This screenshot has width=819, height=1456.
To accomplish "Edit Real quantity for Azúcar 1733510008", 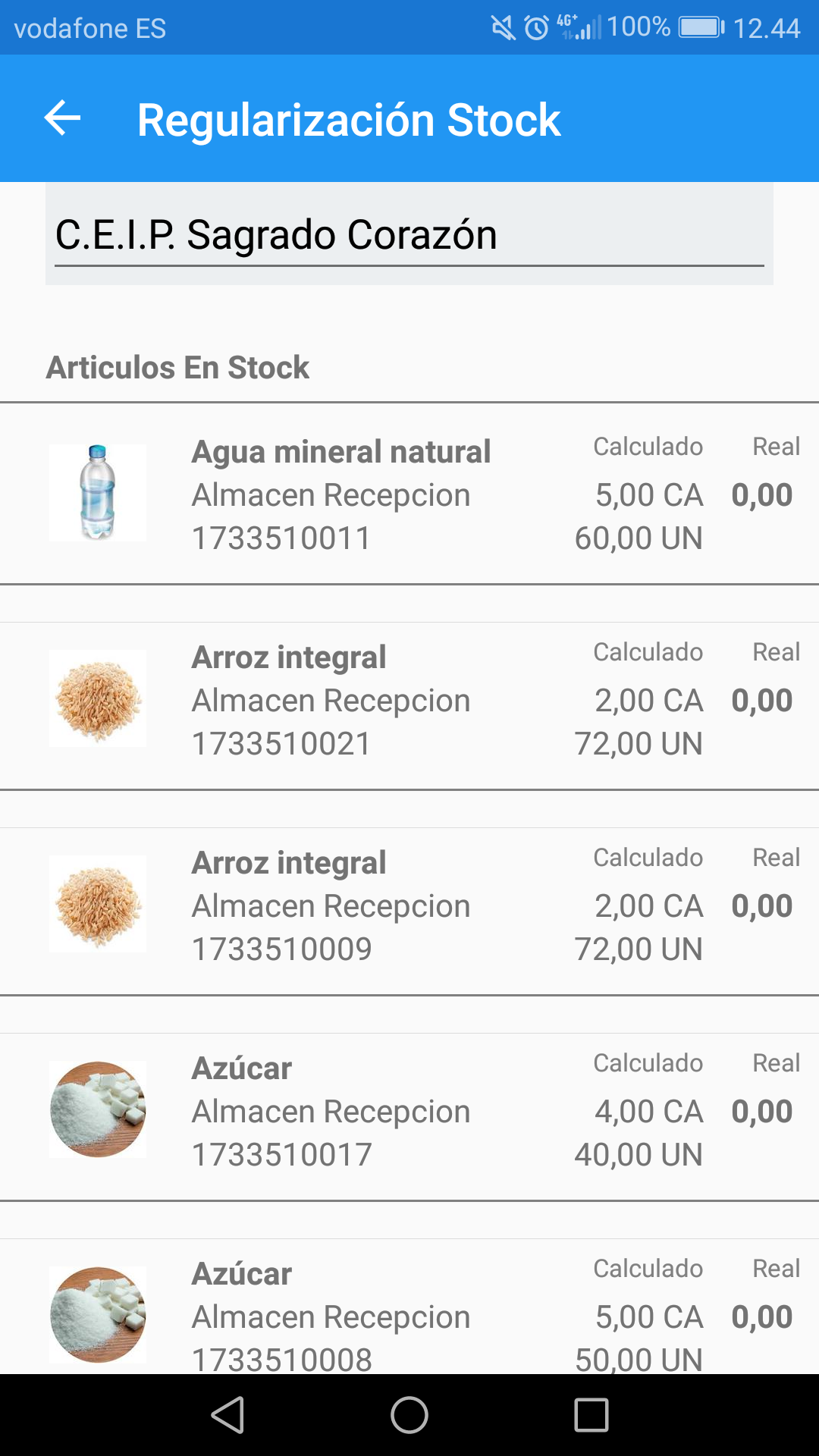I will coord(761,1317).
